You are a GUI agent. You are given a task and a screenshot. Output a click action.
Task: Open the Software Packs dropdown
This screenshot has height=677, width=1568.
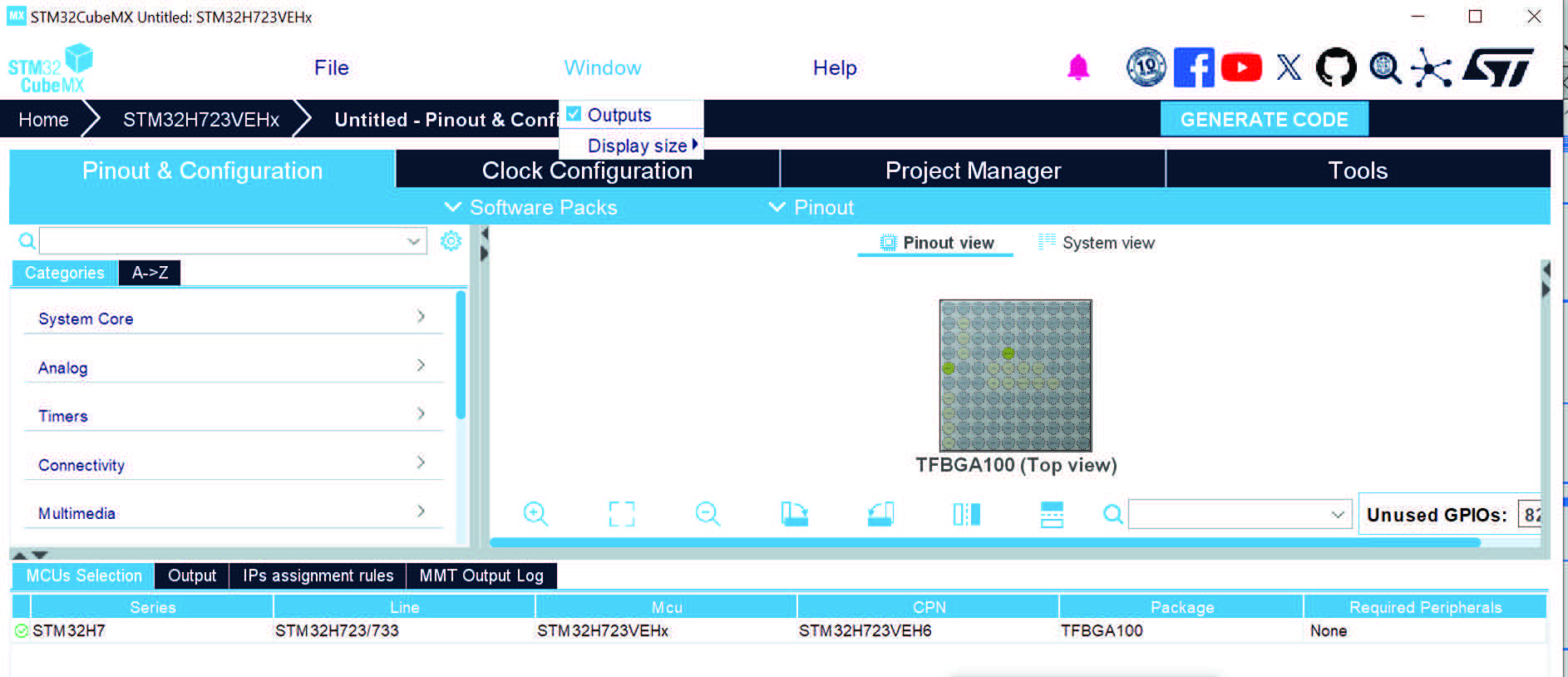point(531,207)
